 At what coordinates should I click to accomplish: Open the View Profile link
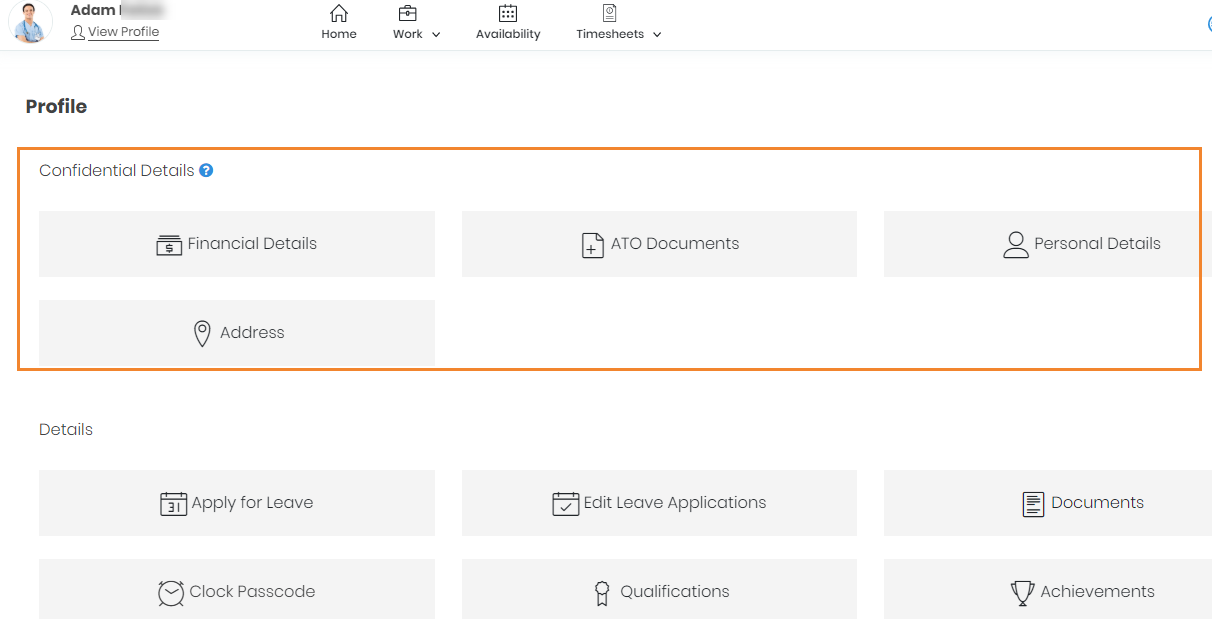123,32
